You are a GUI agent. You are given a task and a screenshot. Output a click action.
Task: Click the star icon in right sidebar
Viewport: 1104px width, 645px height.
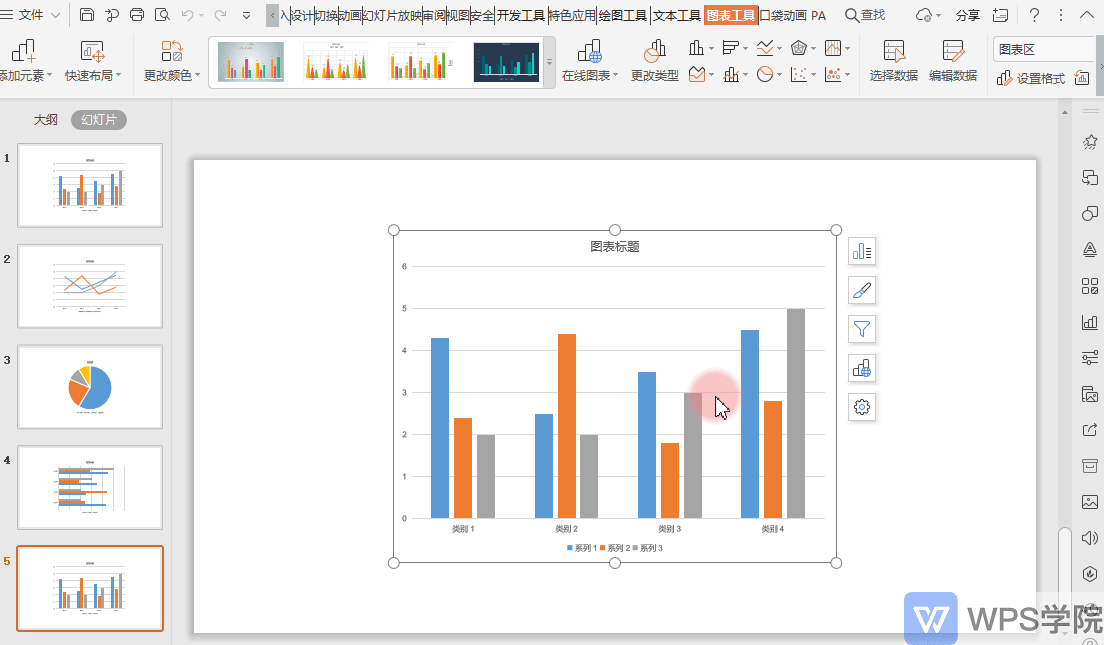pos(1090,142)
